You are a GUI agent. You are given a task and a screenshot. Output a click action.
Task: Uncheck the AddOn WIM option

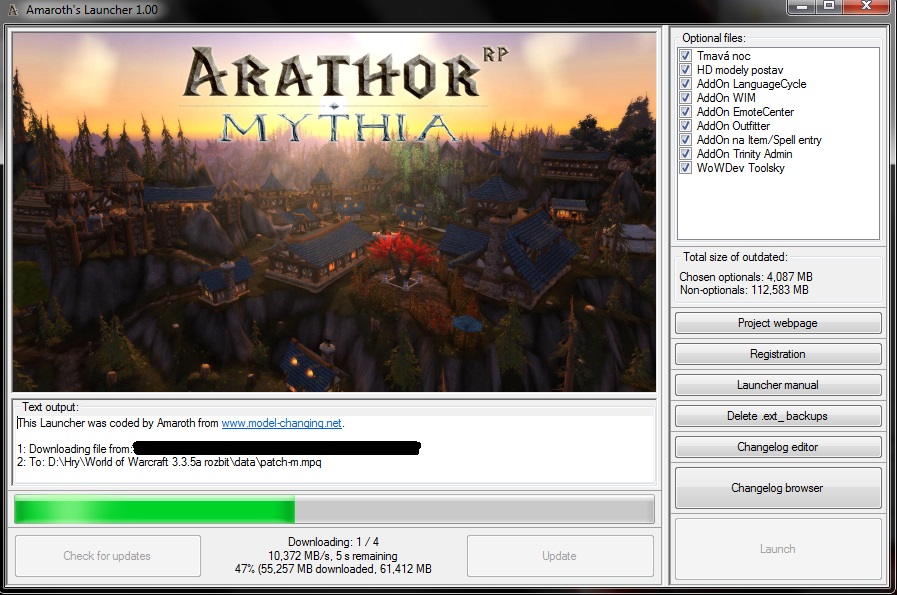(x=685, y=98)
